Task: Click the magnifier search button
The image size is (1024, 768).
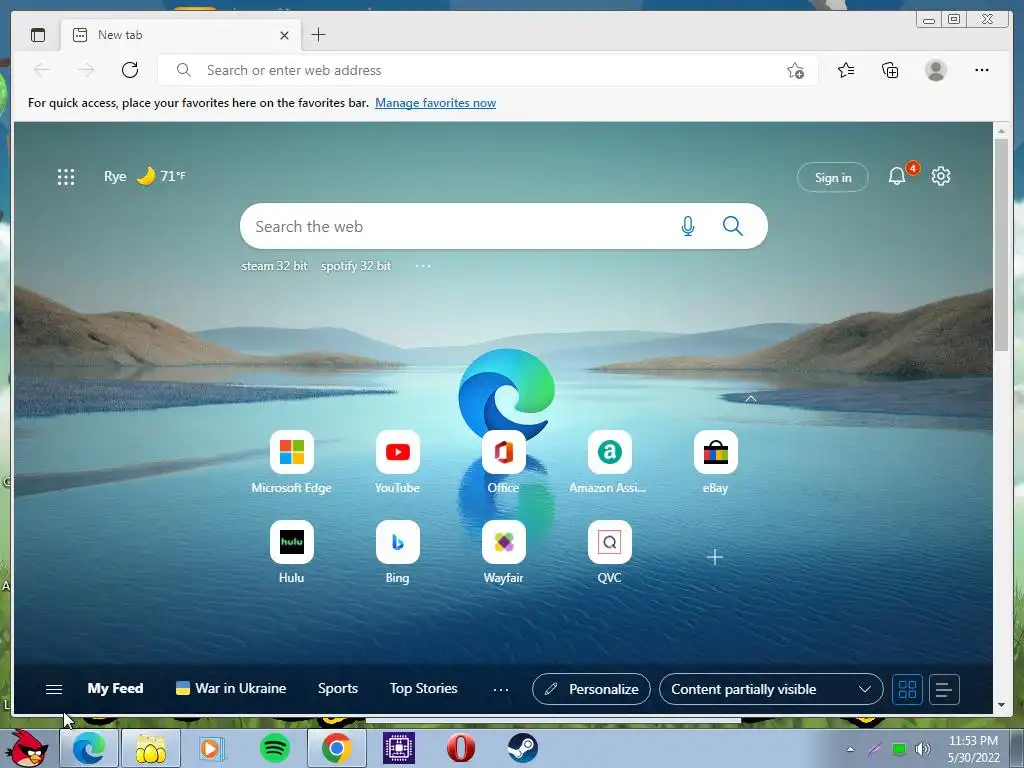Action: [733, 227]
